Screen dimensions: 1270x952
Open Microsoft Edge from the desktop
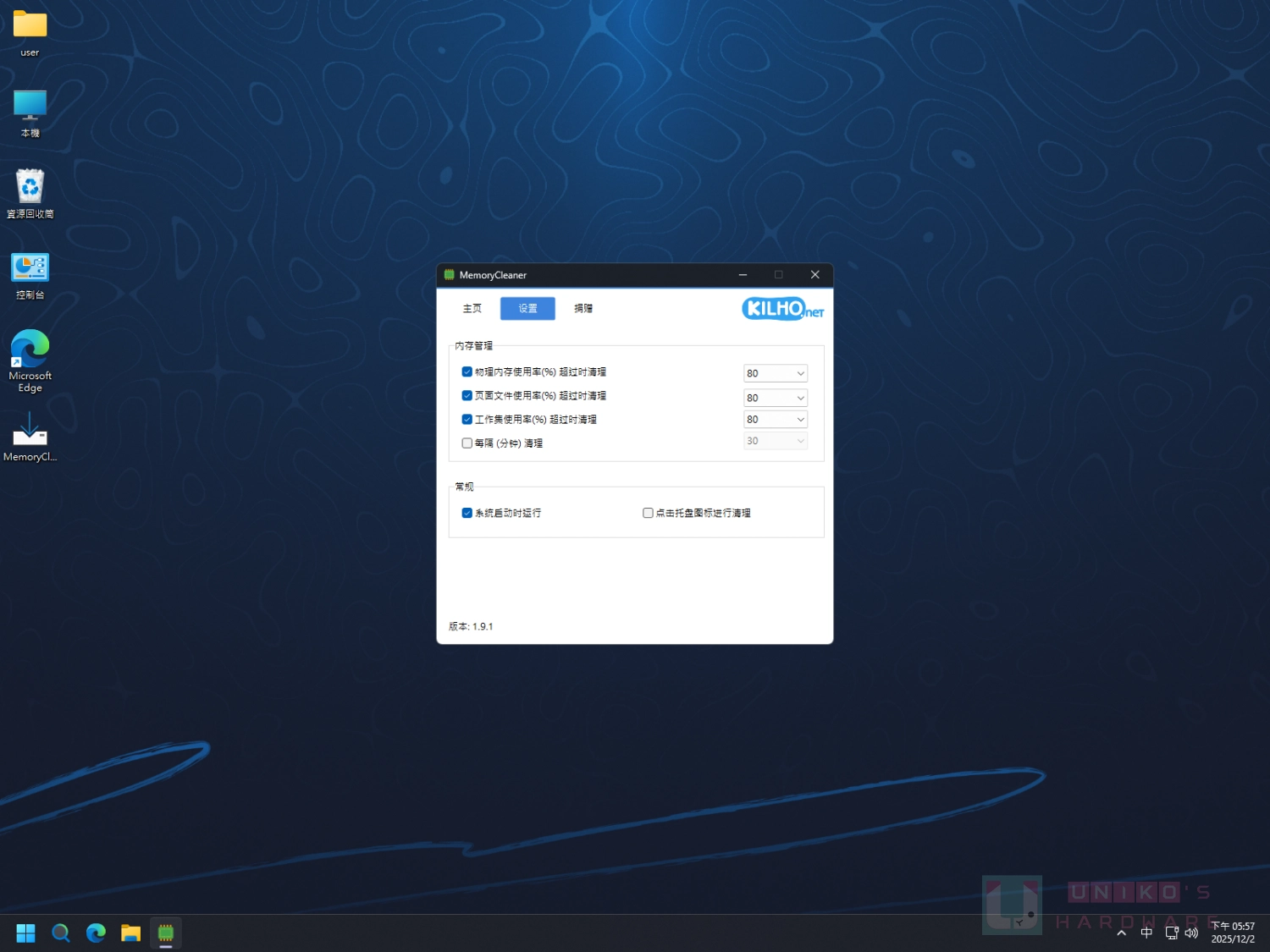(30, 351)
